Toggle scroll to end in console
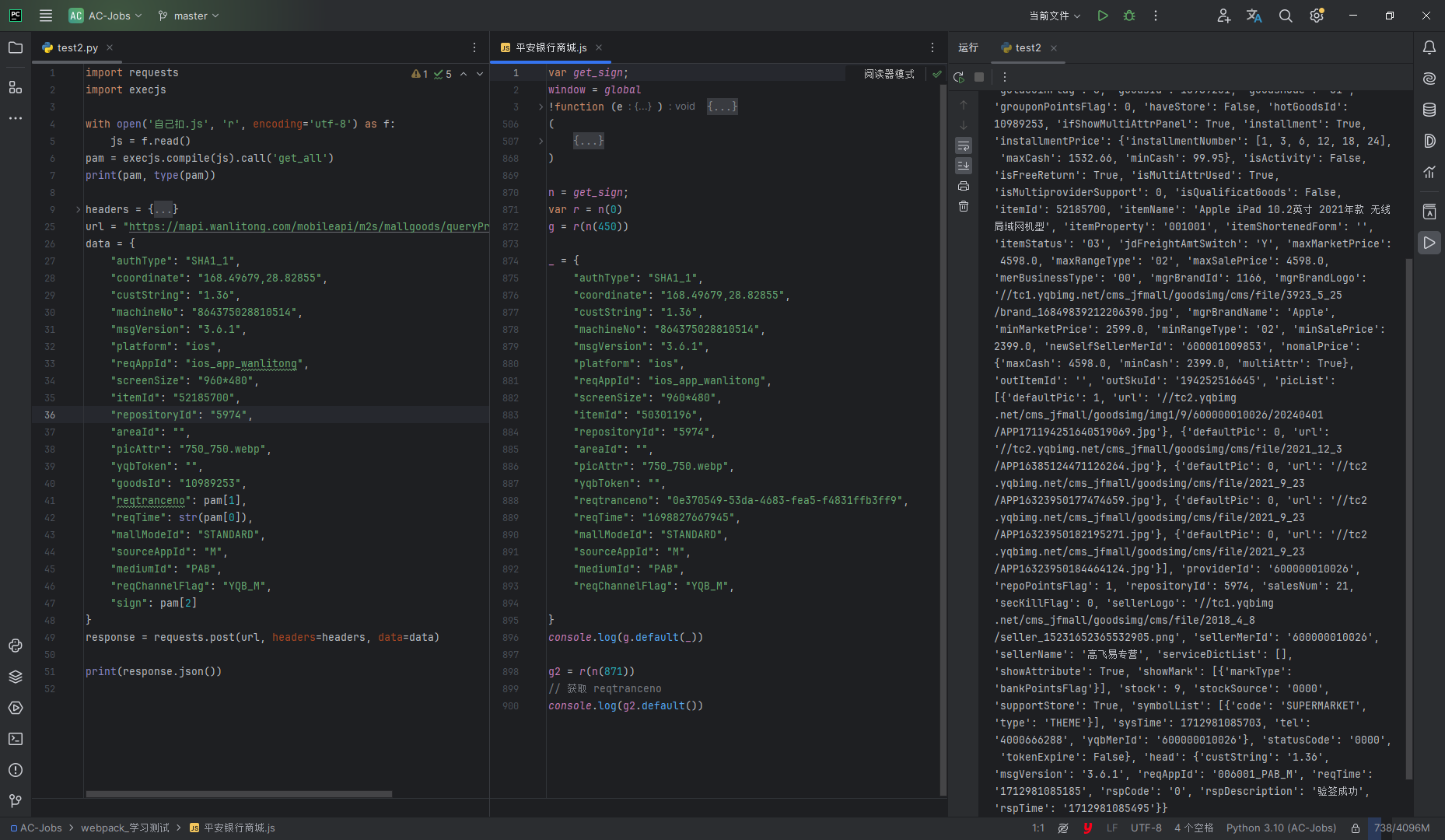1445x840 pixels. point(964,166)
